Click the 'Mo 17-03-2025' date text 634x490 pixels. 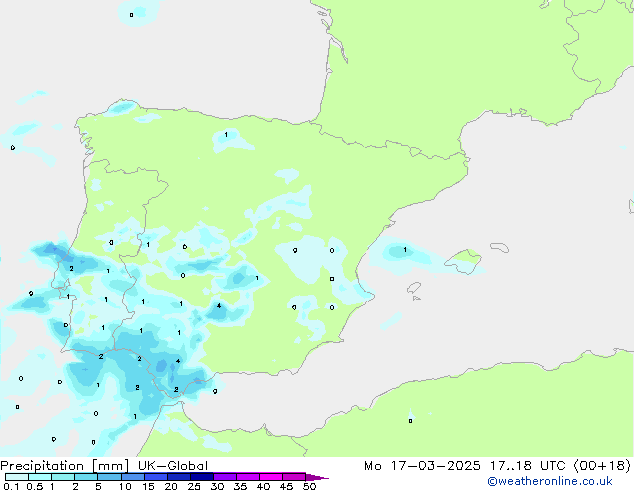[422, 466]
